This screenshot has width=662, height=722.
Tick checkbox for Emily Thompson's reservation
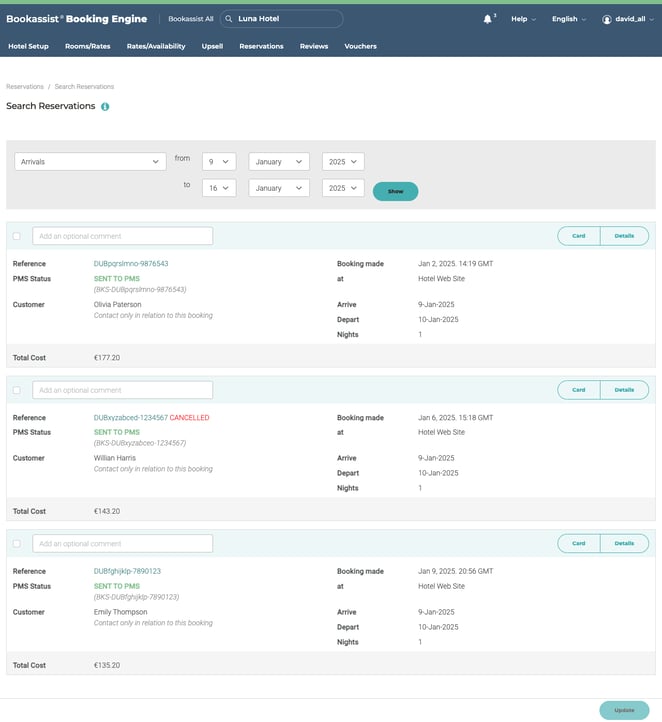pyautogui.click(x=16, y=544)
